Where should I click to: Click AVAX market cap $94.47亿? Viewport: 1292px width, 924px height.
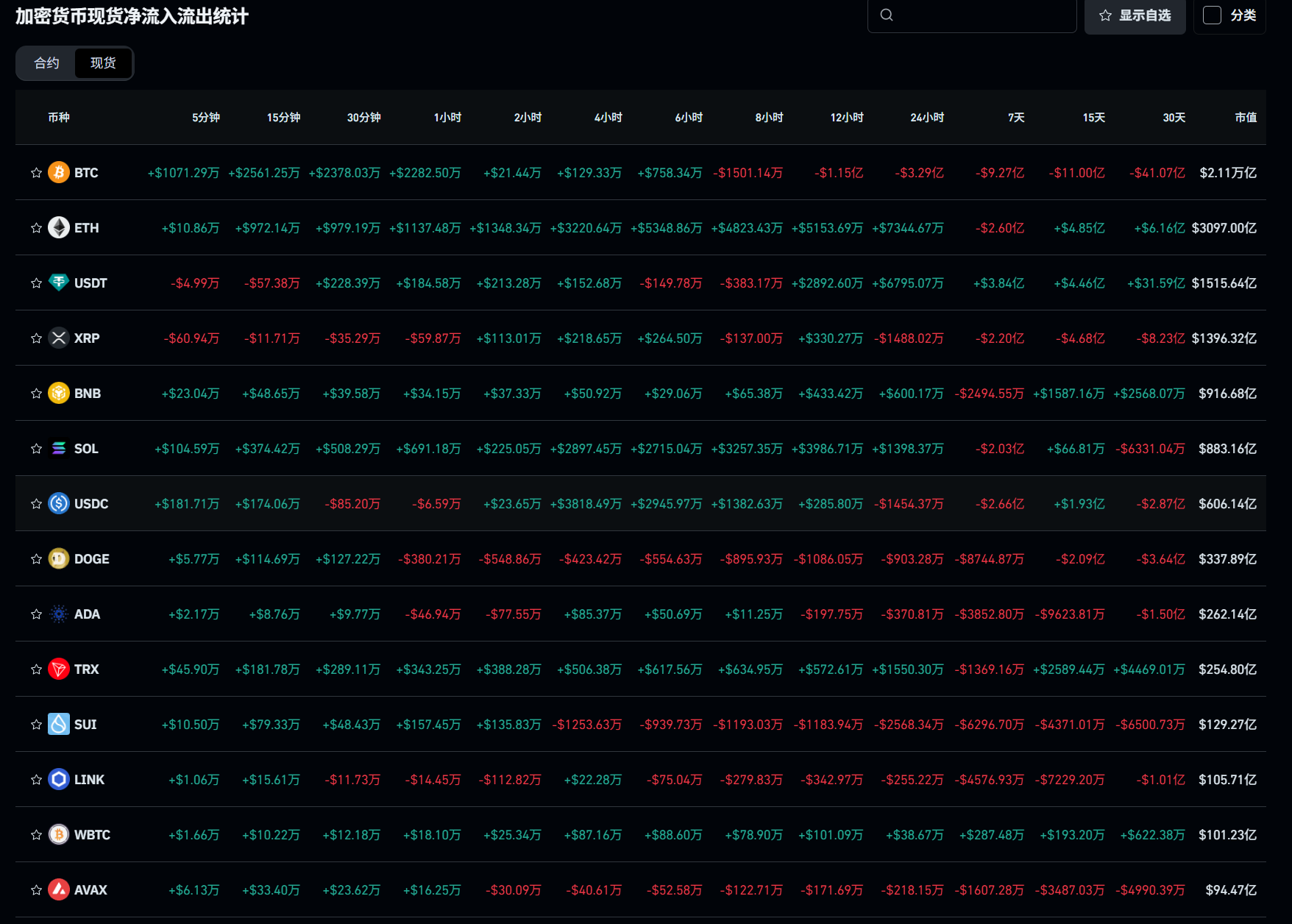[1231, 890]
